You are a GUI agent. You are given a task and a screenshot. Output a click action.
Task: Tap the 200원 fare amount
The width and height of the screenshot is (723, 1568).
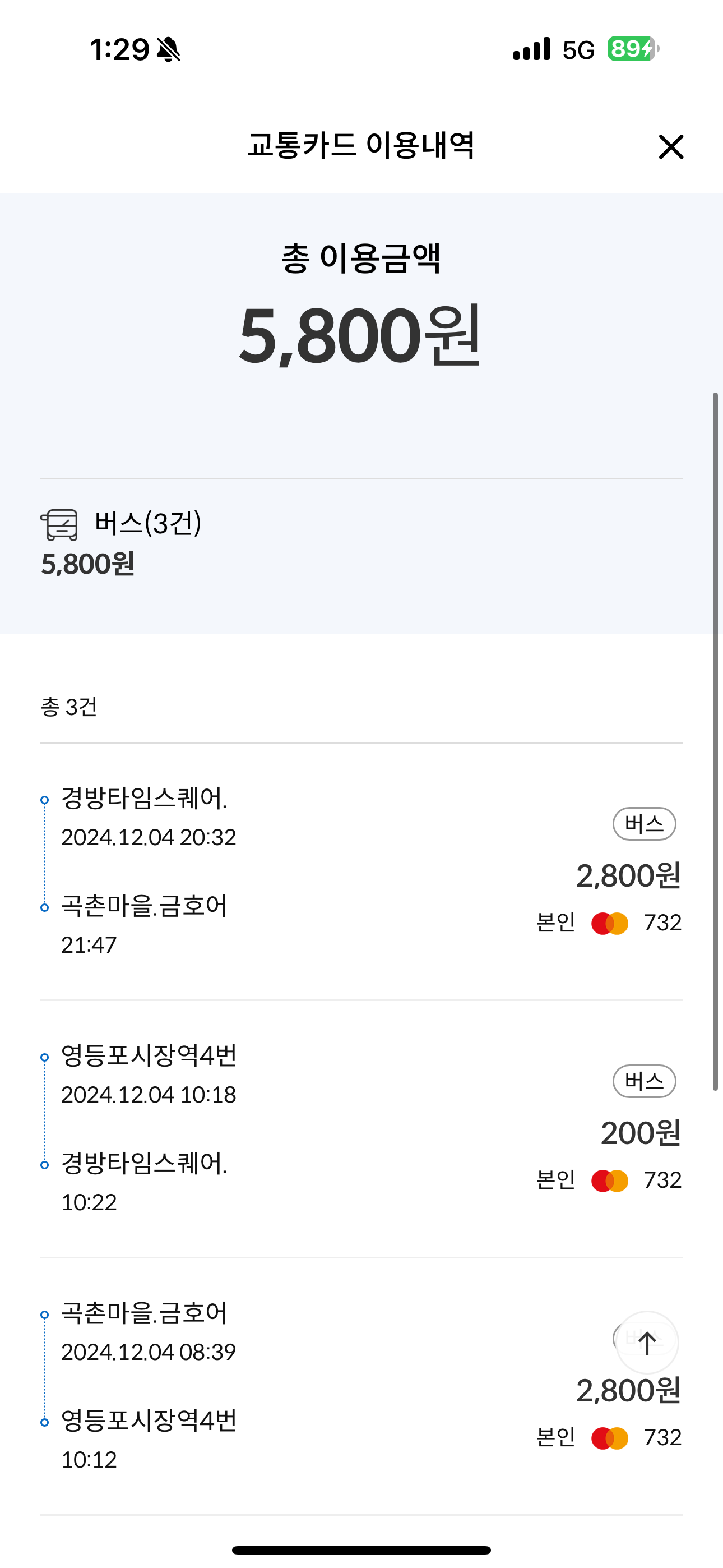pos(640,1133)
